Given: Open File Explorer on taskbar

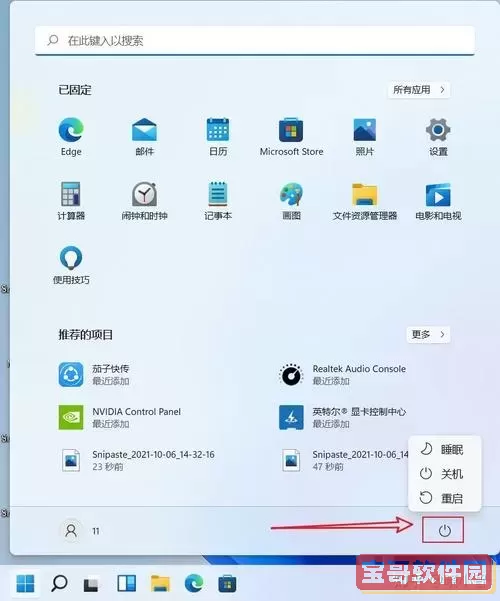Looking at the screenshot, I should (160, 584).
